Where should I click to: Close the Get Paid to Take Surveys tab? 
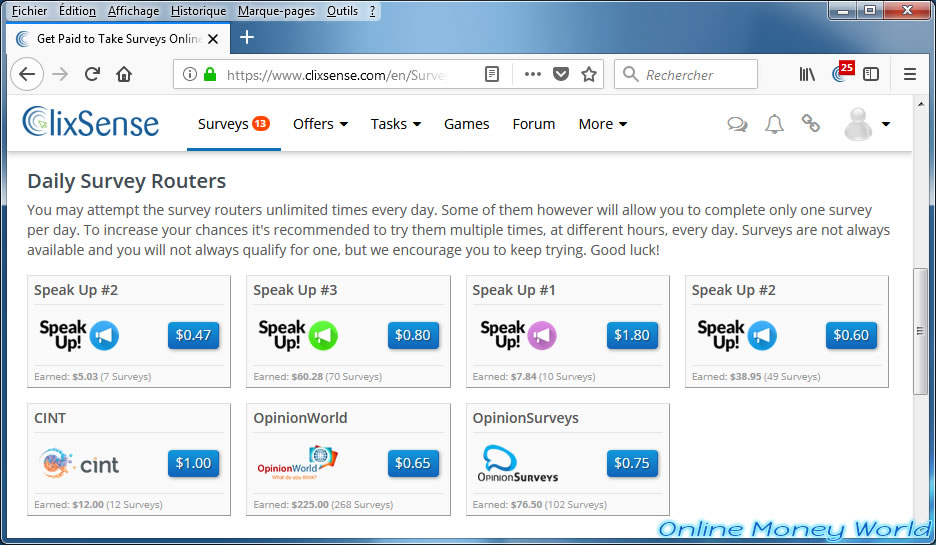click(213, 39)
